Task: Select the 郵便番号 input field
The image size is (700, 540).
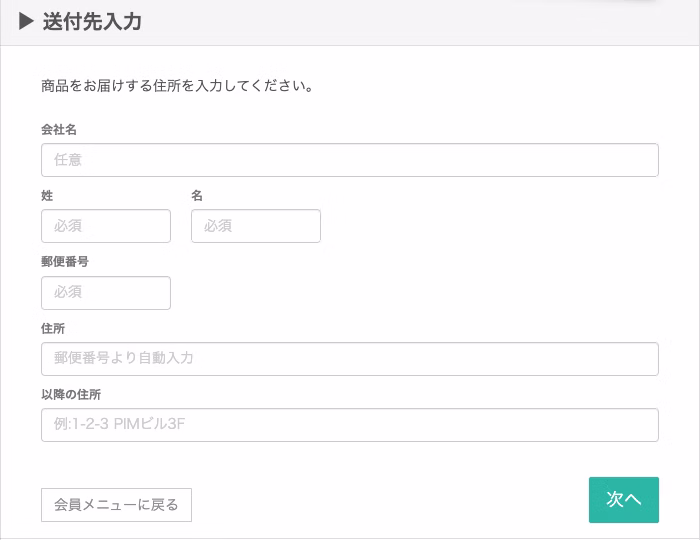Action: click(106, 293)
